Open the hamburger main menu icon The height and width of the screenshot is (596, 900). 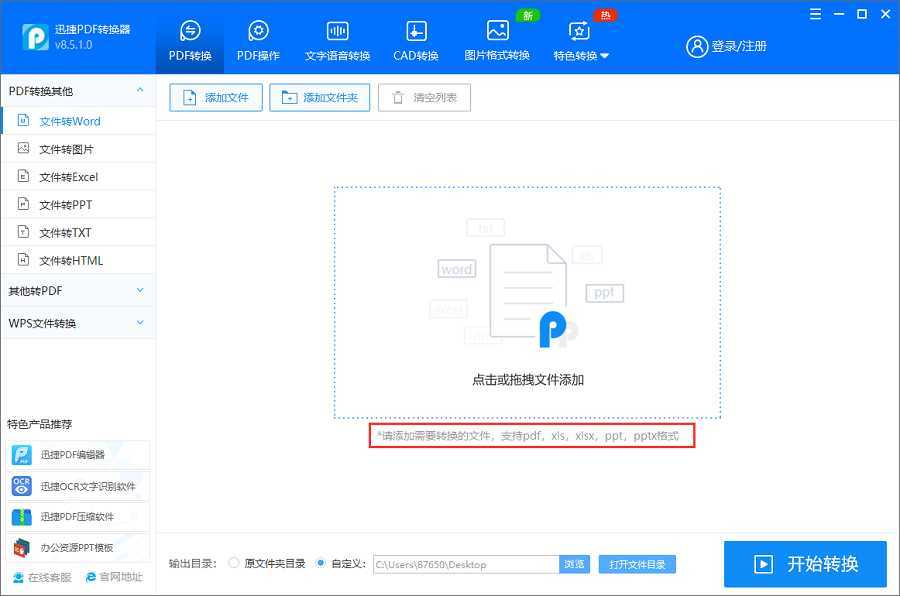click(x=815, y=14)
